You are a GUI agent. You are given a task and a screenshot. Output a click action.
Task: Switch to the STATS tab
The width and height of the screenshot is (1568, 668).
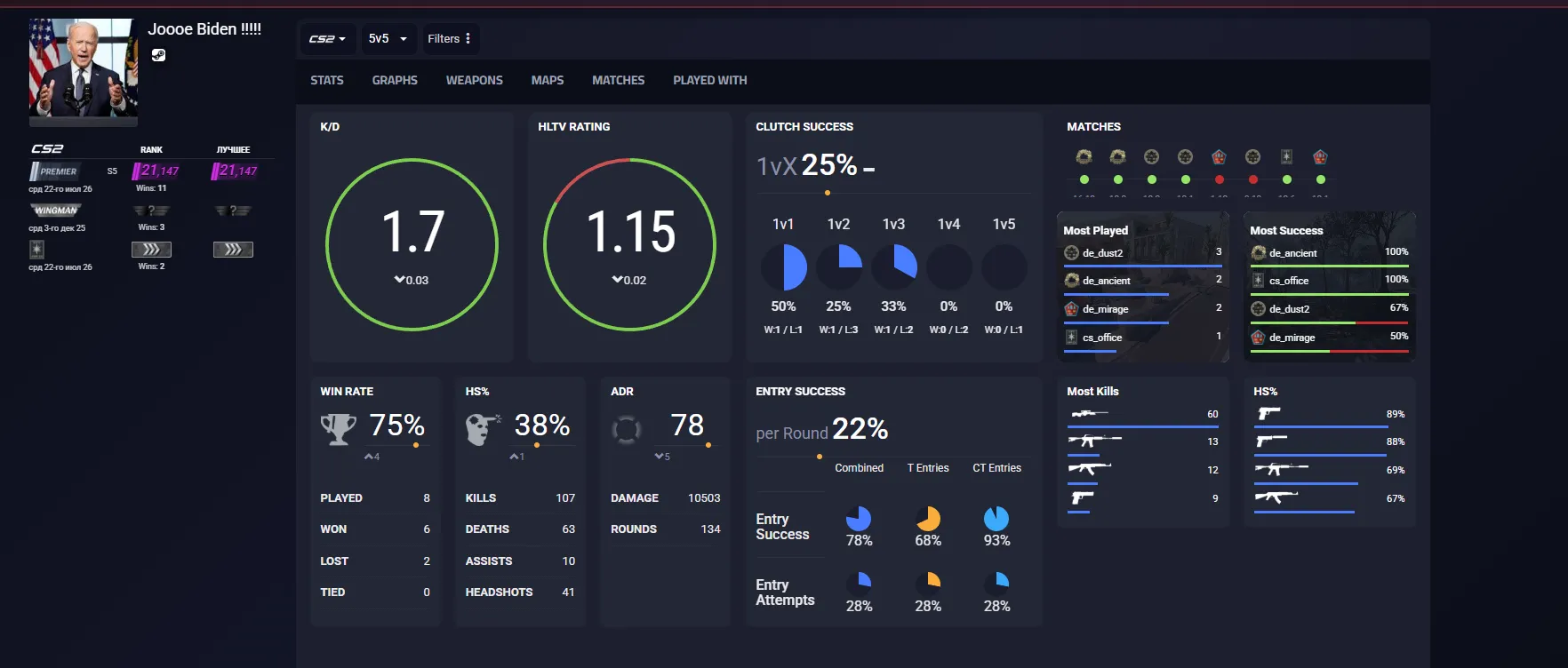[327, 81]
